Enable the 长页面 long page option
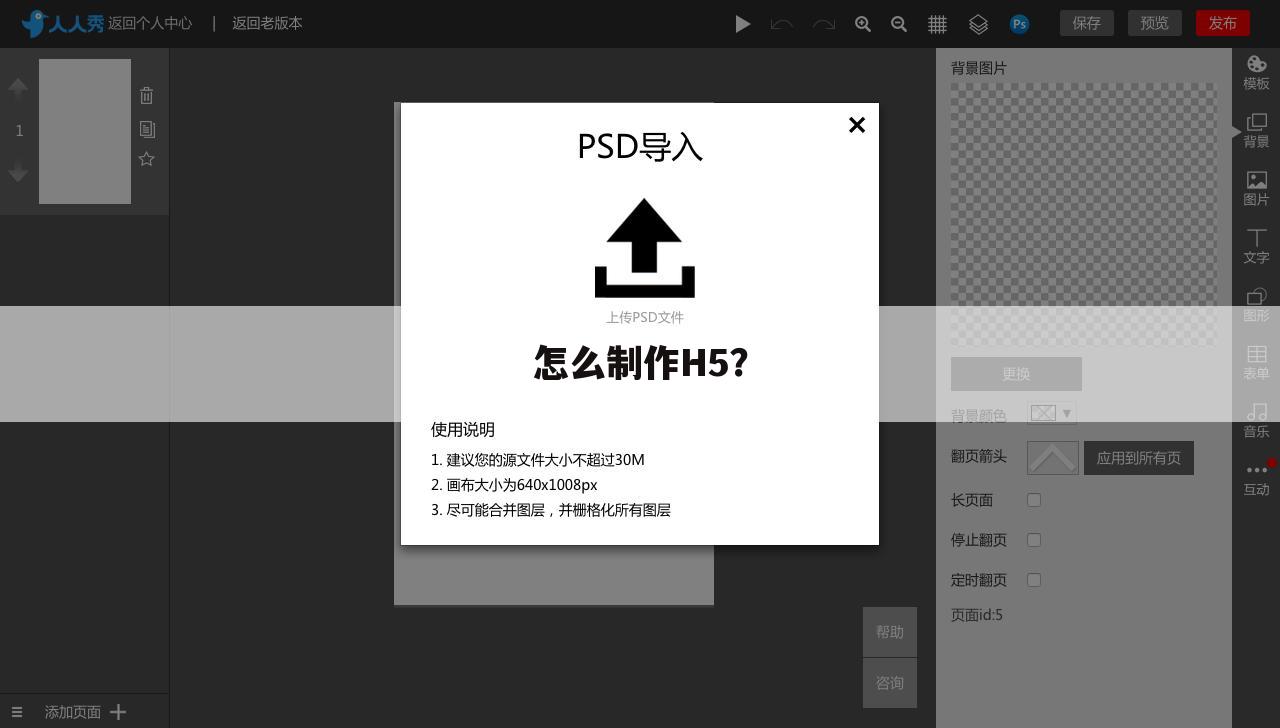Image resolution: width=1280 pixels, height=728 pixels. click(1034, 500)
